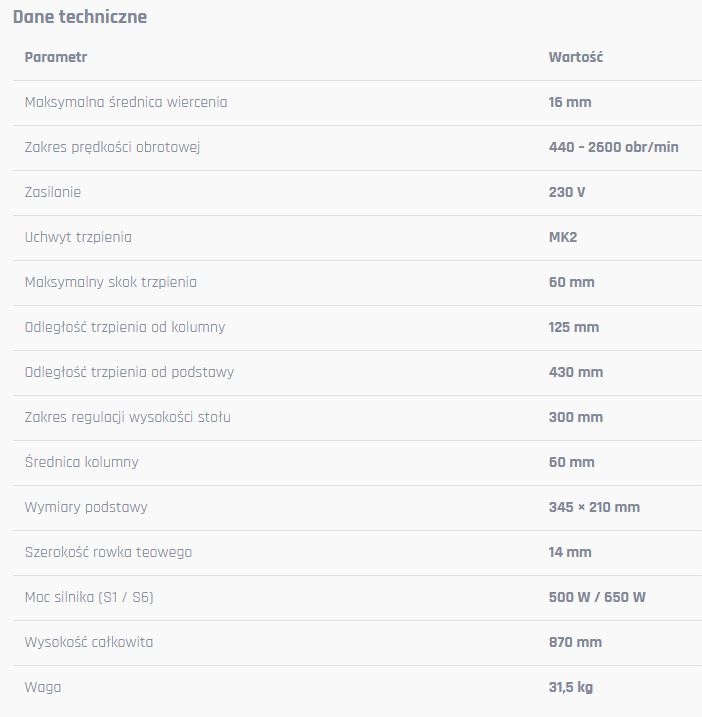
Task: Select the 'MK2' spindle holder value
Action: [563, 237]
